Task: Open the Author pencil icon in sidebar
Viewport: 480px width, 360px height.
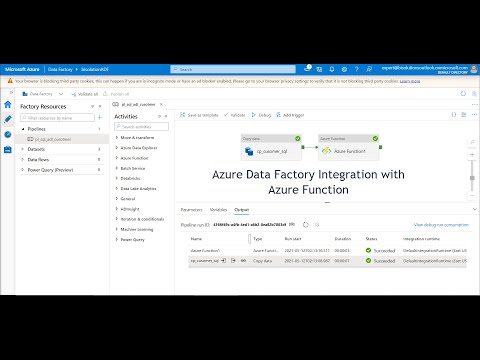Action: [8, 119]
